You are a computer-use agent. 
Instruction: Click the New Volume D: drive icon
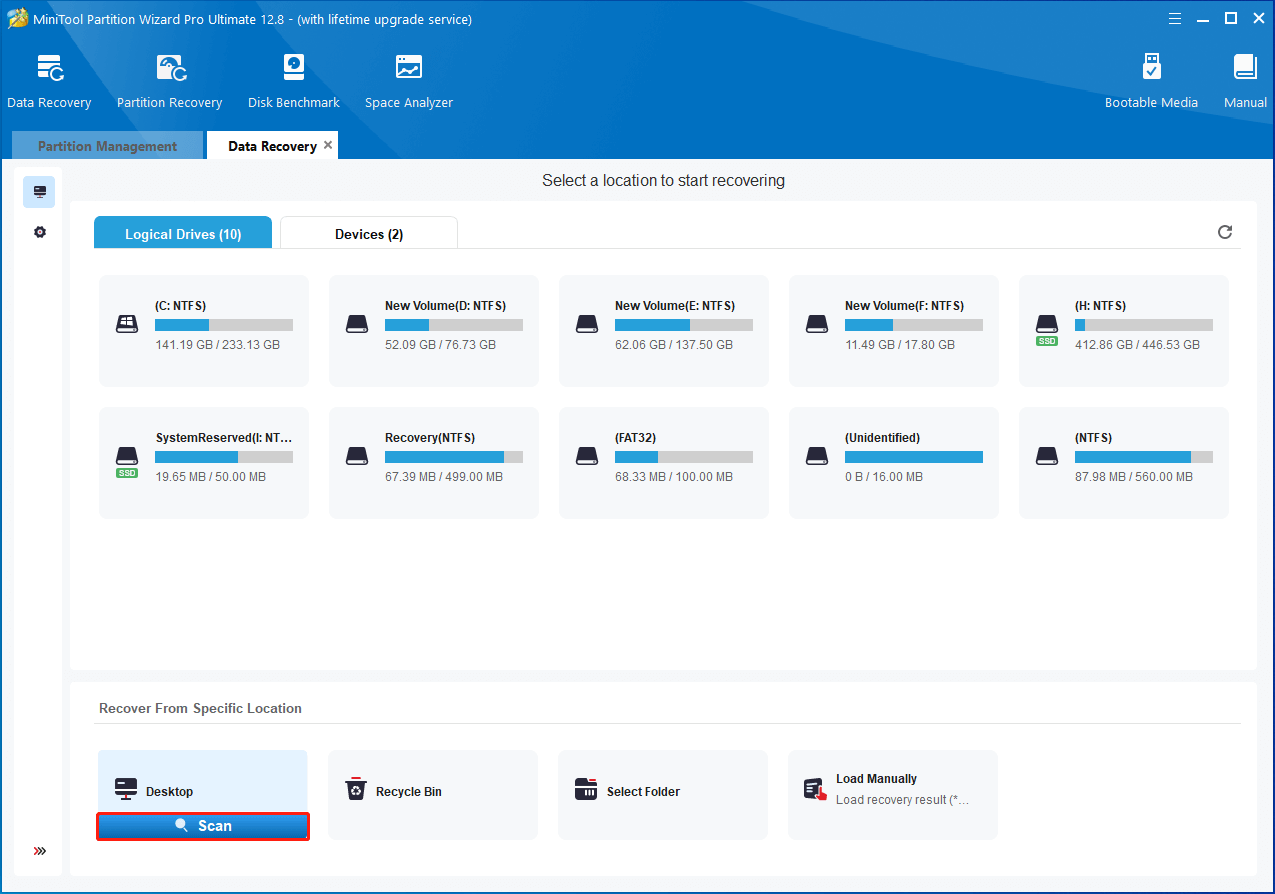click(x=357, y=324)
